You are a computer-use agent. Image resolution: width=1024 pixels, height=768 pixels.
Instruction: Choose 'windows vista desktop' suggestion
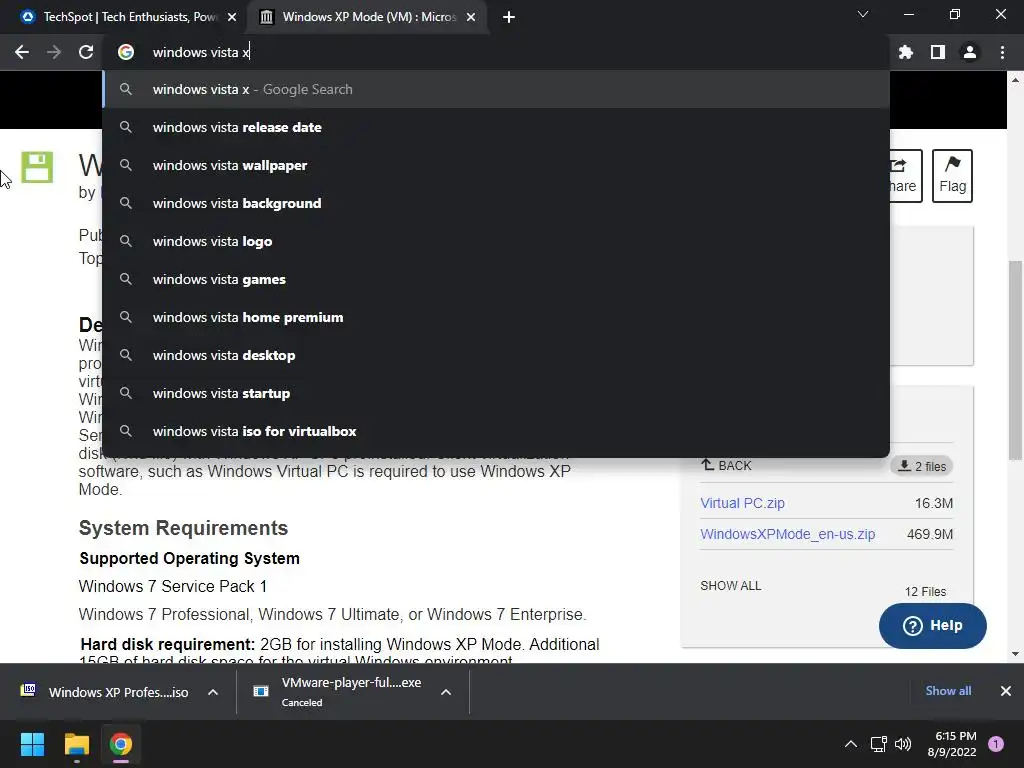[x=496, y=355]
